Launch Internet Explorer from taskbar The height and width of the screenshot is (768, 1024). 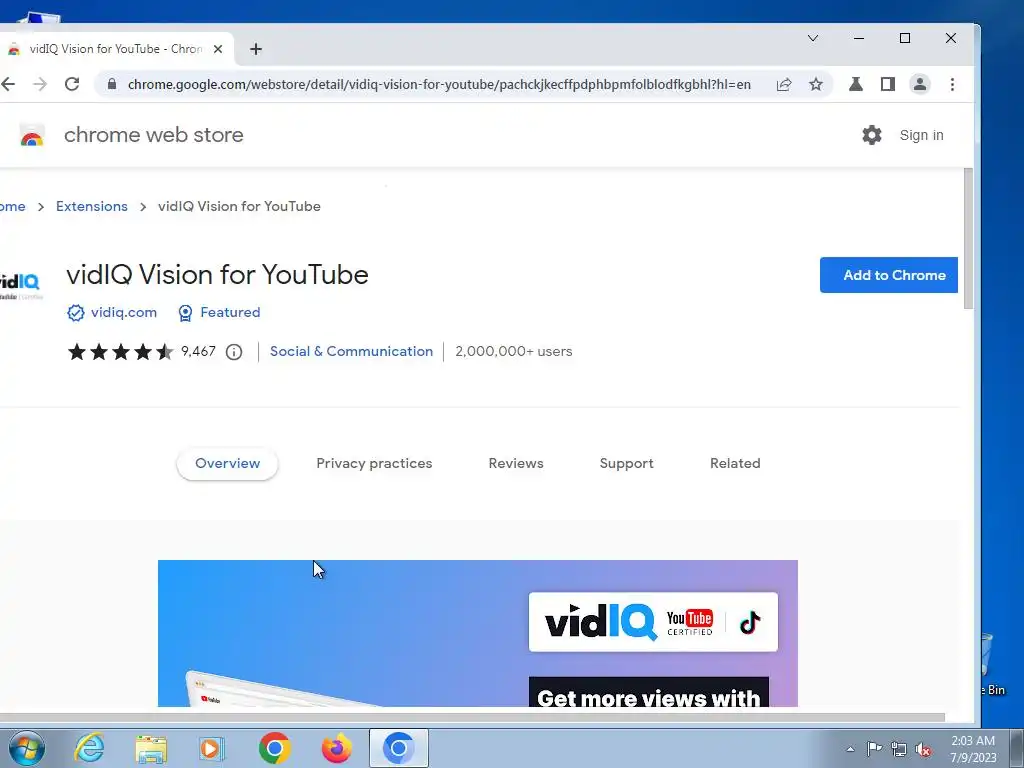click(x=89, y=748)
